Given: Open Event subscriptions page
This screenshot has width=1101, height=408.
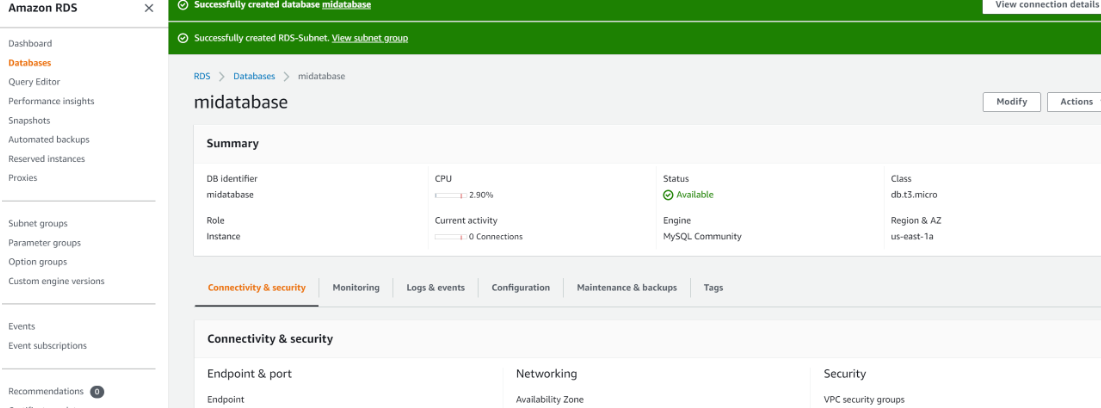Looking at the screenshot, I should (x=48, y=346).
